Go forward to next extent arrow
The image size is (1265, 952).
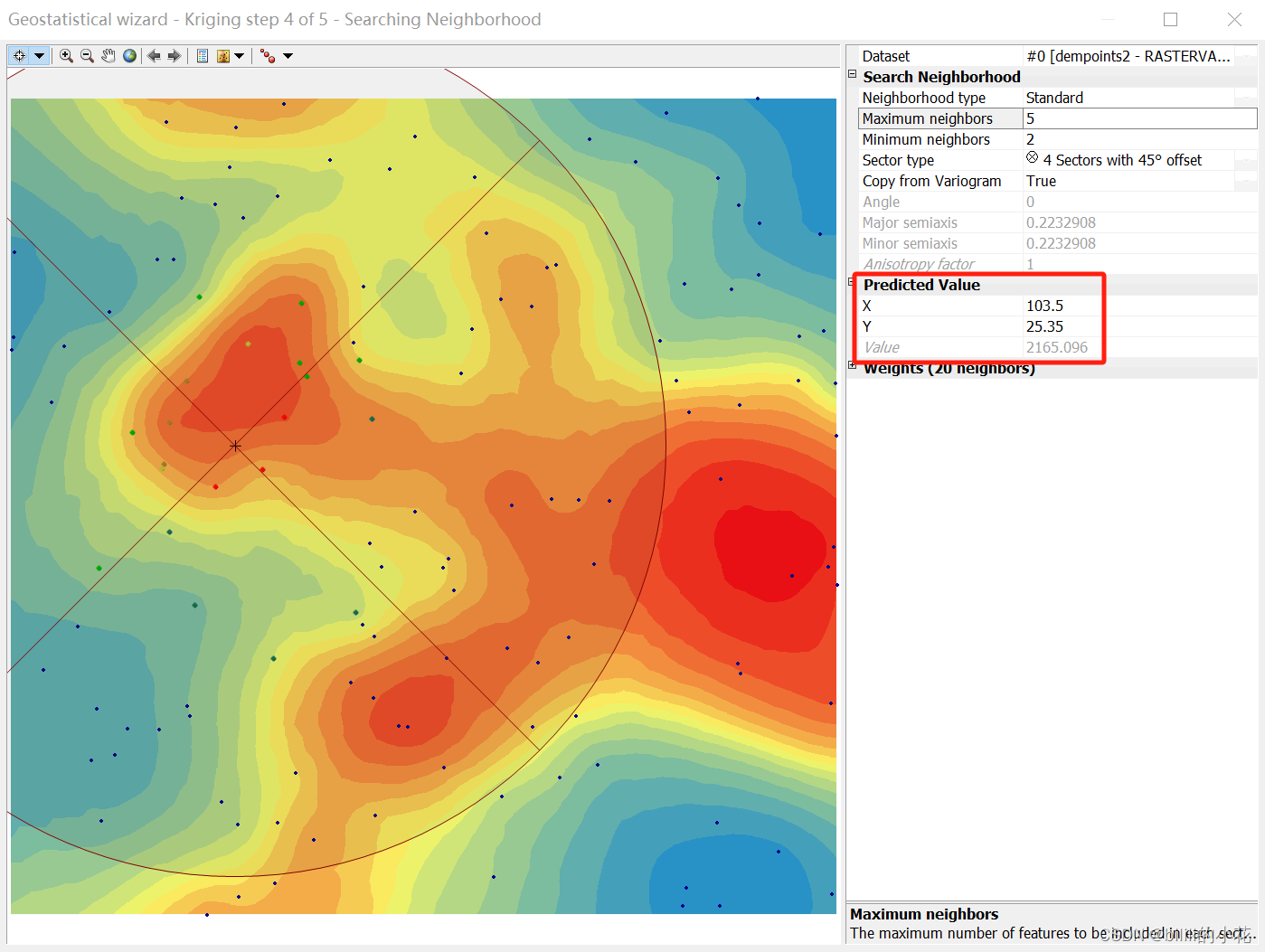(x=175, y=56)
